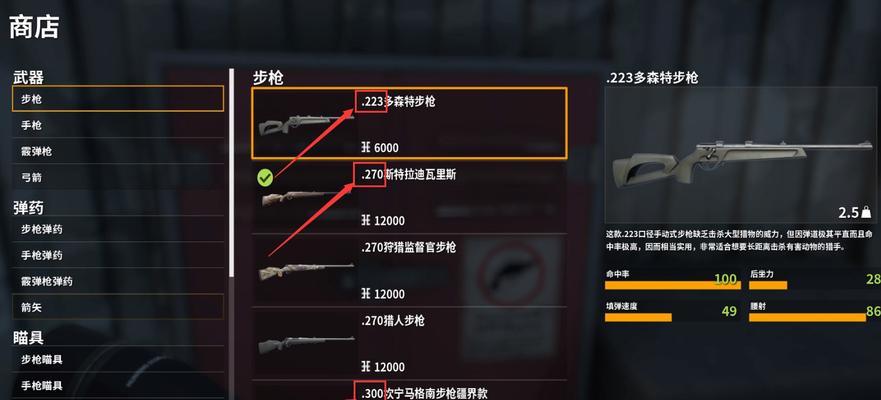Screen dimensions: 881x400
Task: Select the 箭矢 ammo category
Action: pyautogui.click(x=118, y=307)
